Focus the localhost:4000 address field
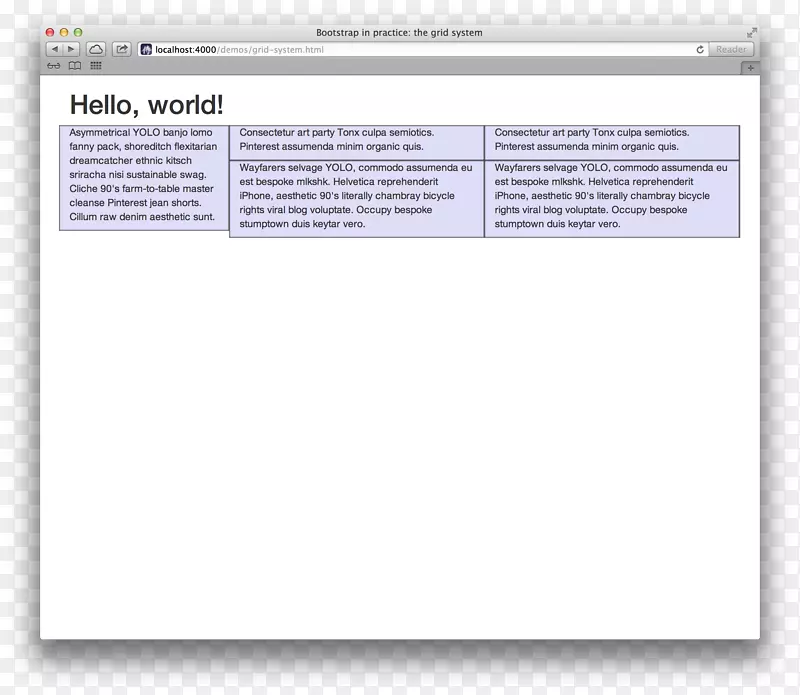 (x=423, y=49)
